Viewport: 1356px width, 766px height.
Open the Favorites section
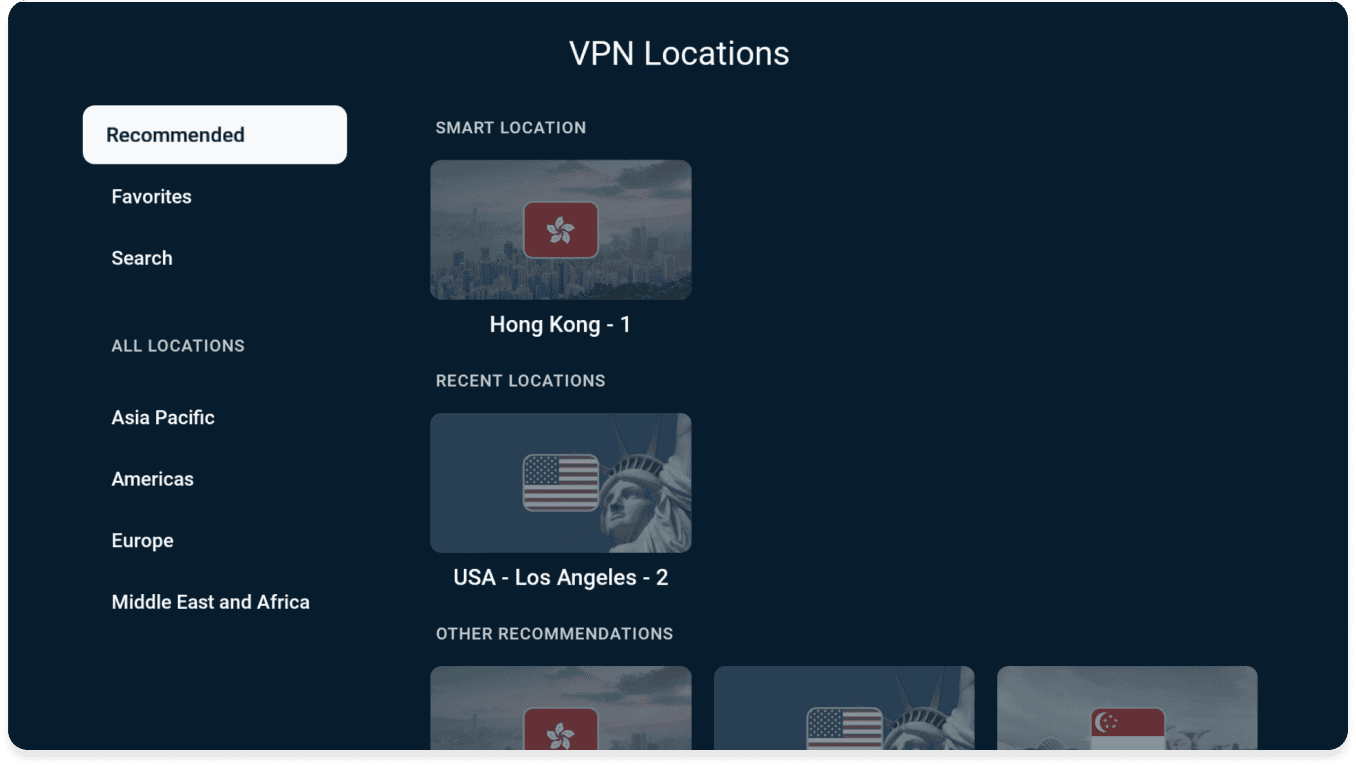pos(151,197)
